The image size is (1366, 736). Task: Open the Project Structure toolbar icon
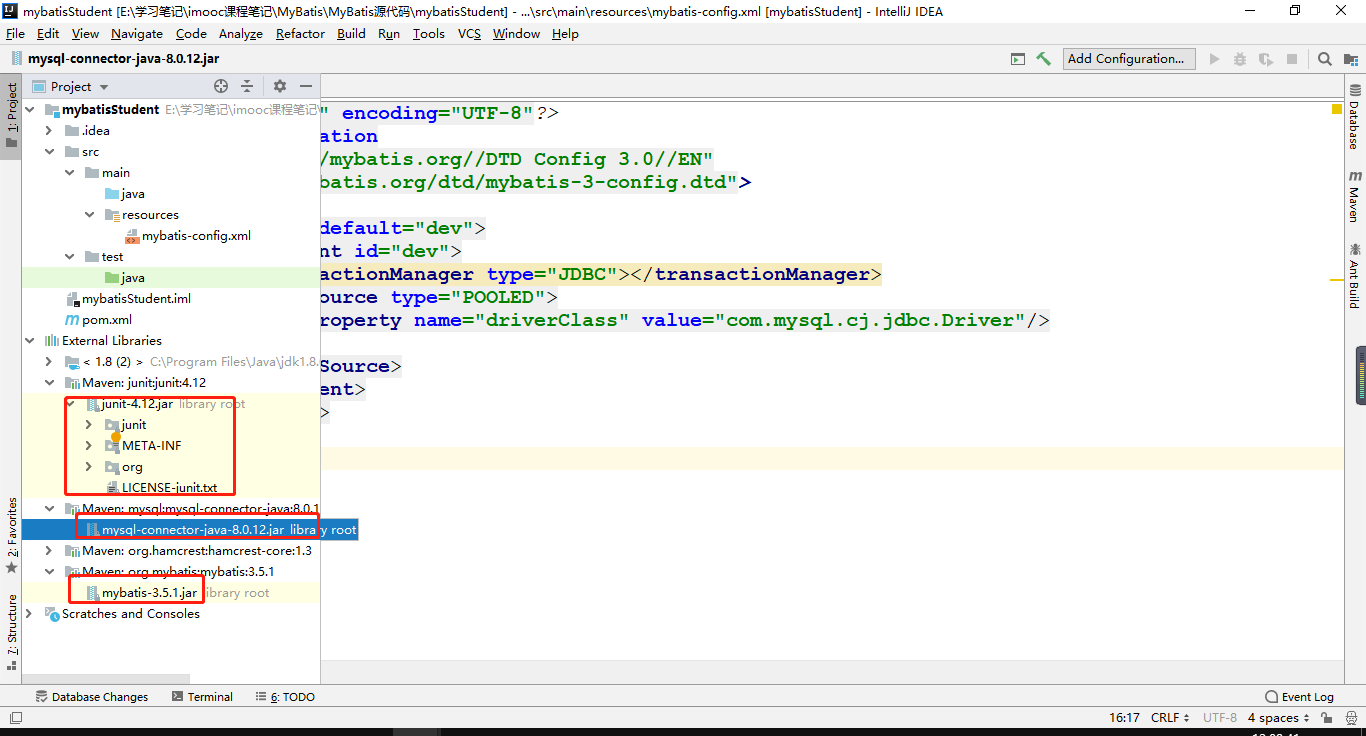click(x=1350, y=59)
